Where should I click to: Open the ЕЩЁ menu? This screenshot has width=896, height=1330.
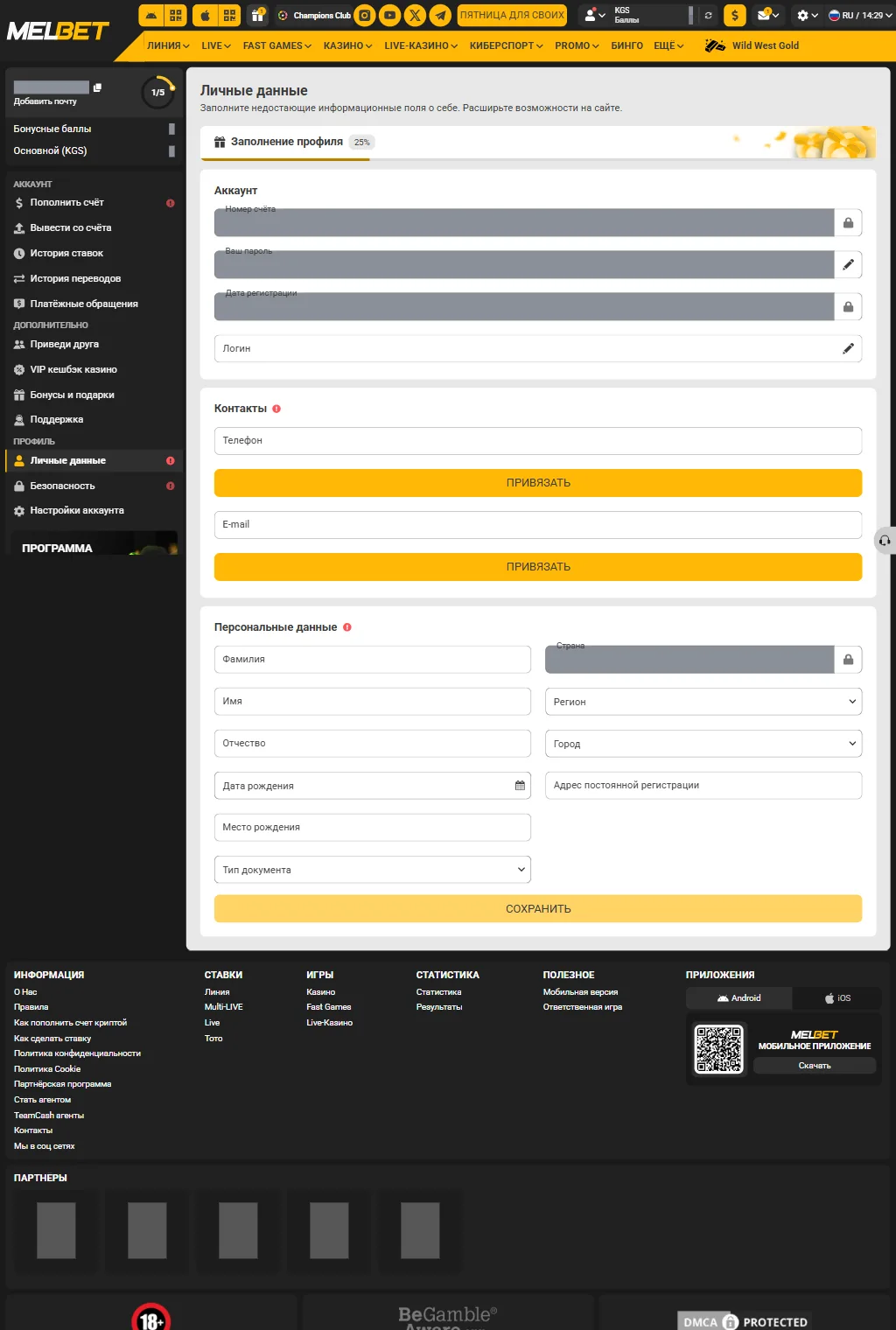click(x=668, y=45)
